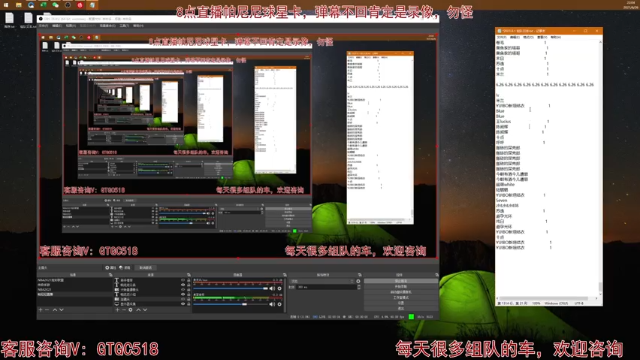Pop out the Sources dock panel
Image resolution: width=640 pixels, height=360 pixels.
189,275
